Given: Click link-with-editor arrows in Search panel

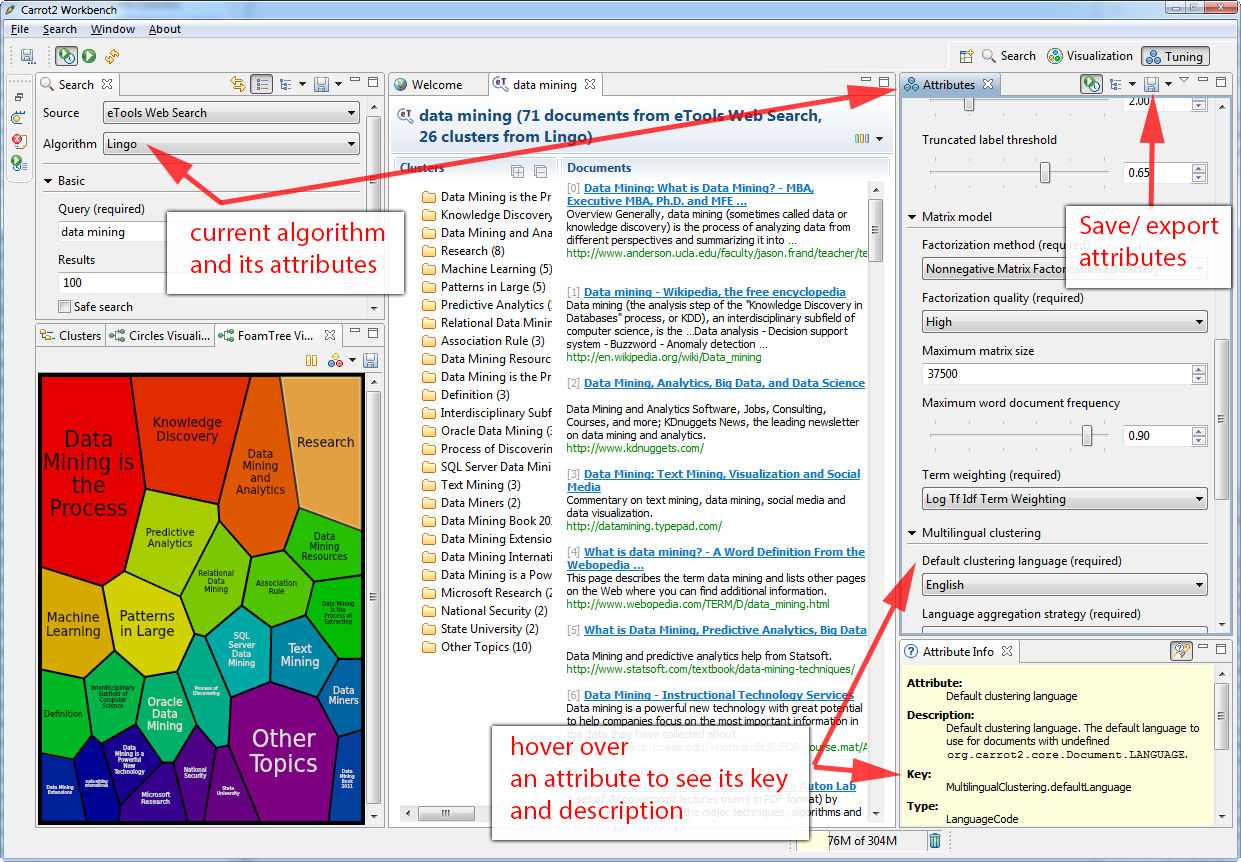Looking at the screenshot, I should coord(237,84).
